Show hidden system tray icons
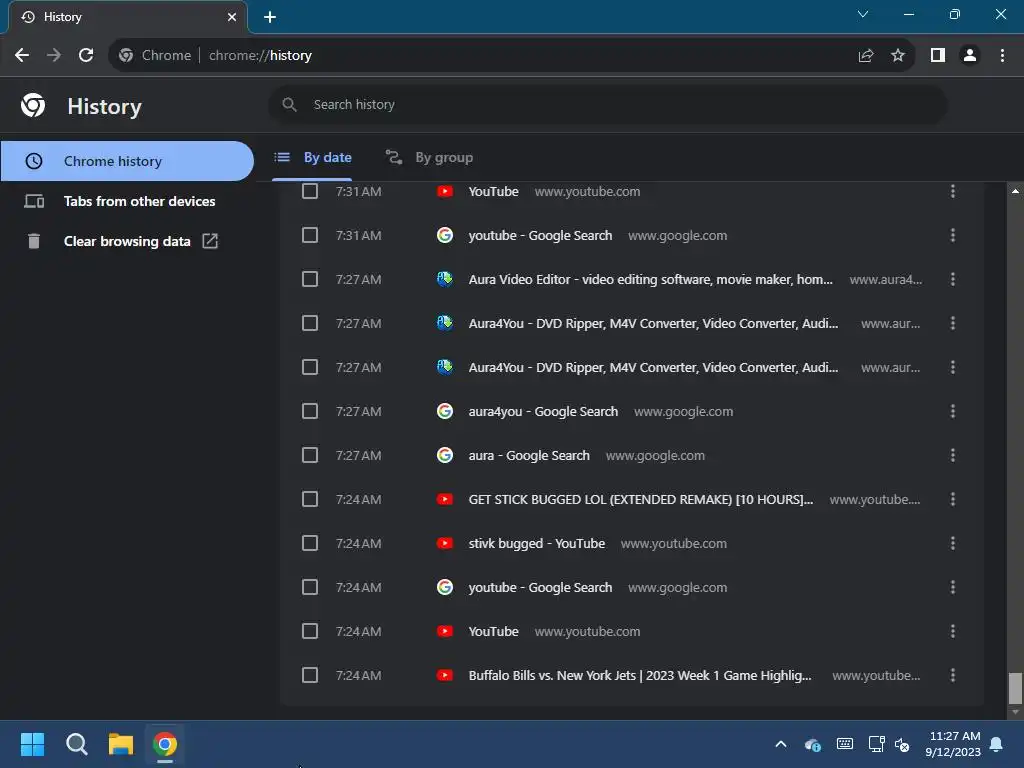 click(780, 744)
